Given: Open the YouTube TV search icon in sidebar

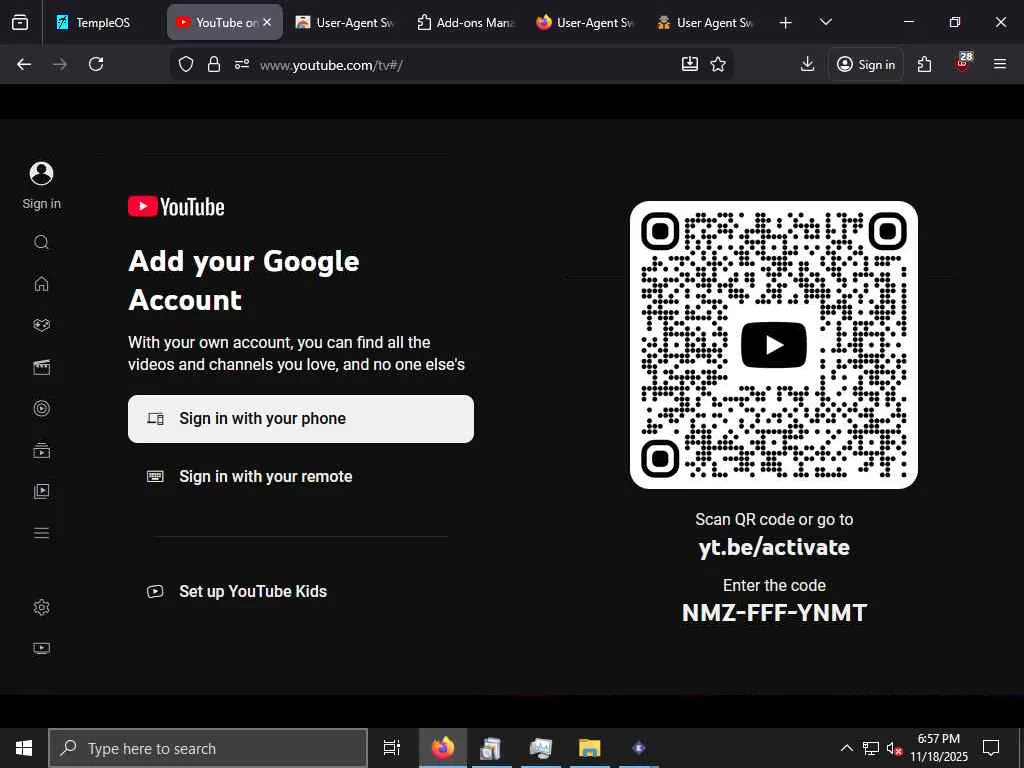Looking at the screenshot, I should click(41, 242).
